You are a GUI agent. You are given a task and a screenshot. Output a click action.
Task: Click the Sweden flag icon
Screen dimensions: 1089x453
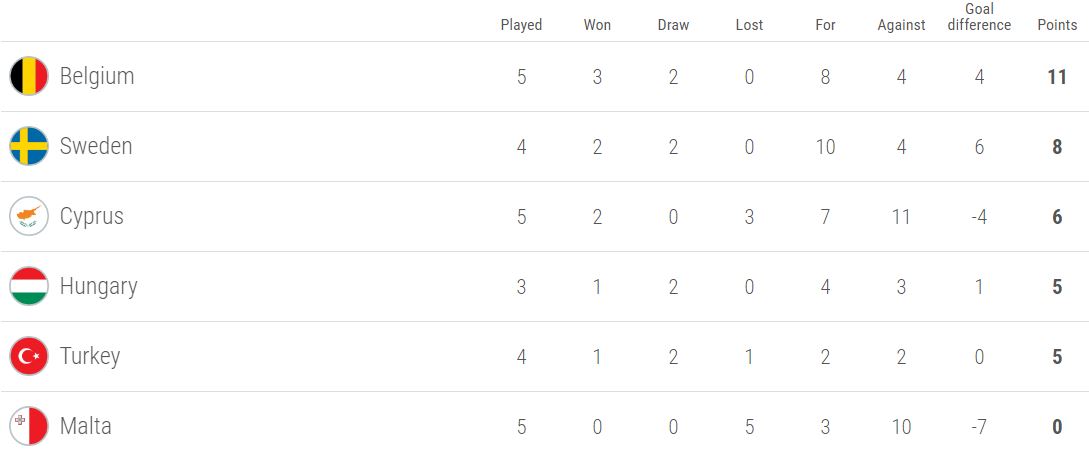(x=28, y=146)
